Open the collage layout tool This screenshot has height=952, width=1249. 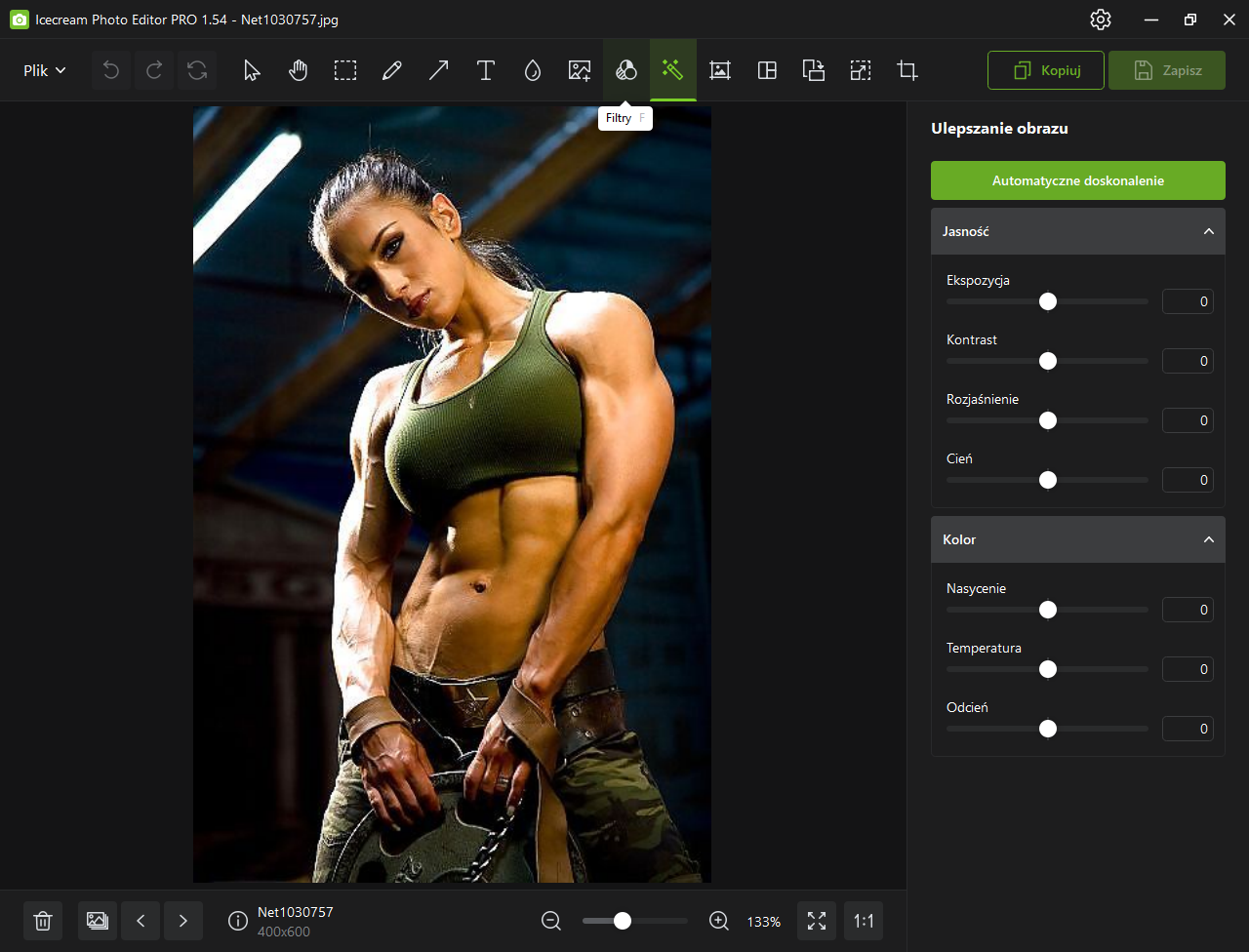tap(767, 70)
